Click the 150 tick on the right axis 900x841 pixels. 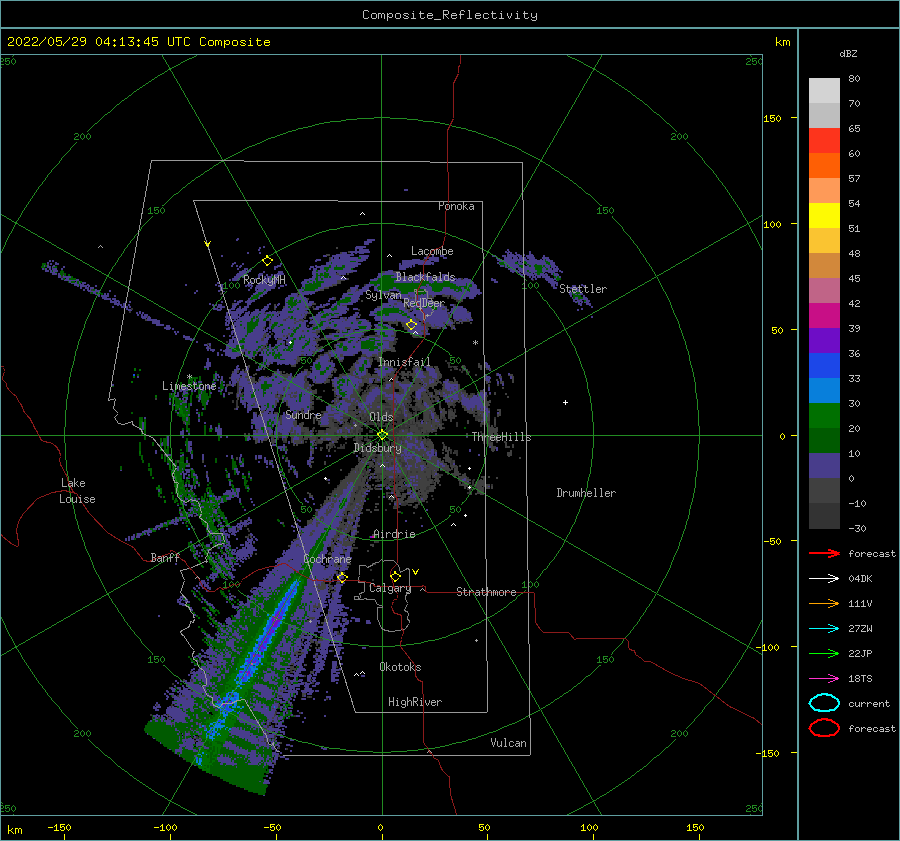pos(773,118)
